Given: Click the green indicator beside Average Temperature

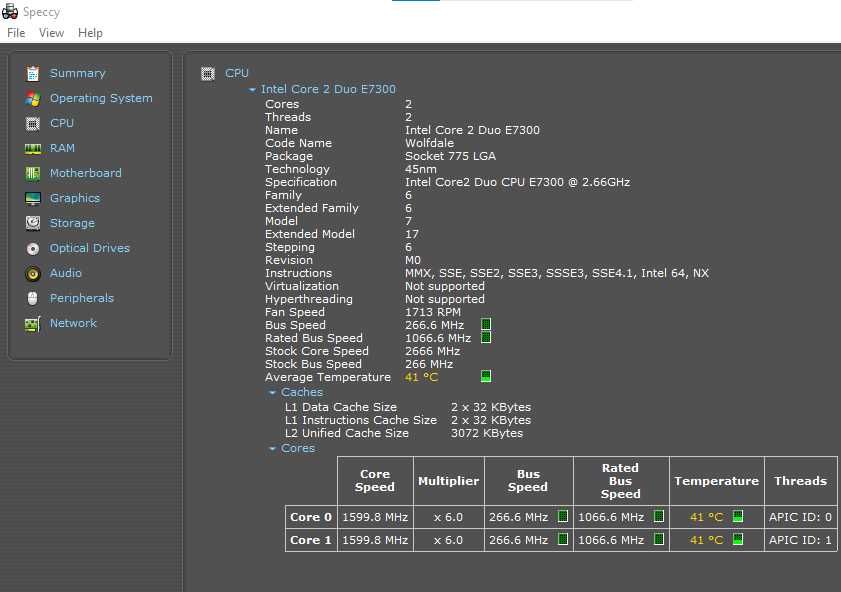Looking at the screenshot, I should [486, 376].
